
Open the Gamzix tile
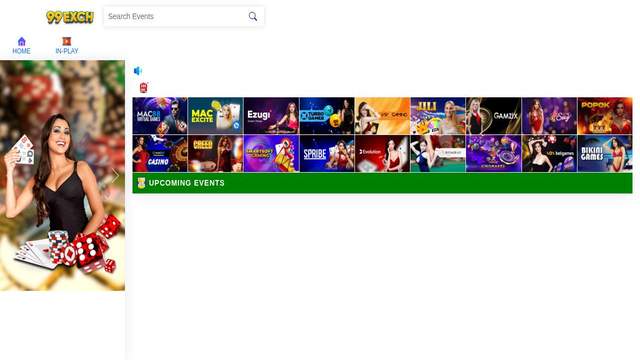tap(493, 116)
